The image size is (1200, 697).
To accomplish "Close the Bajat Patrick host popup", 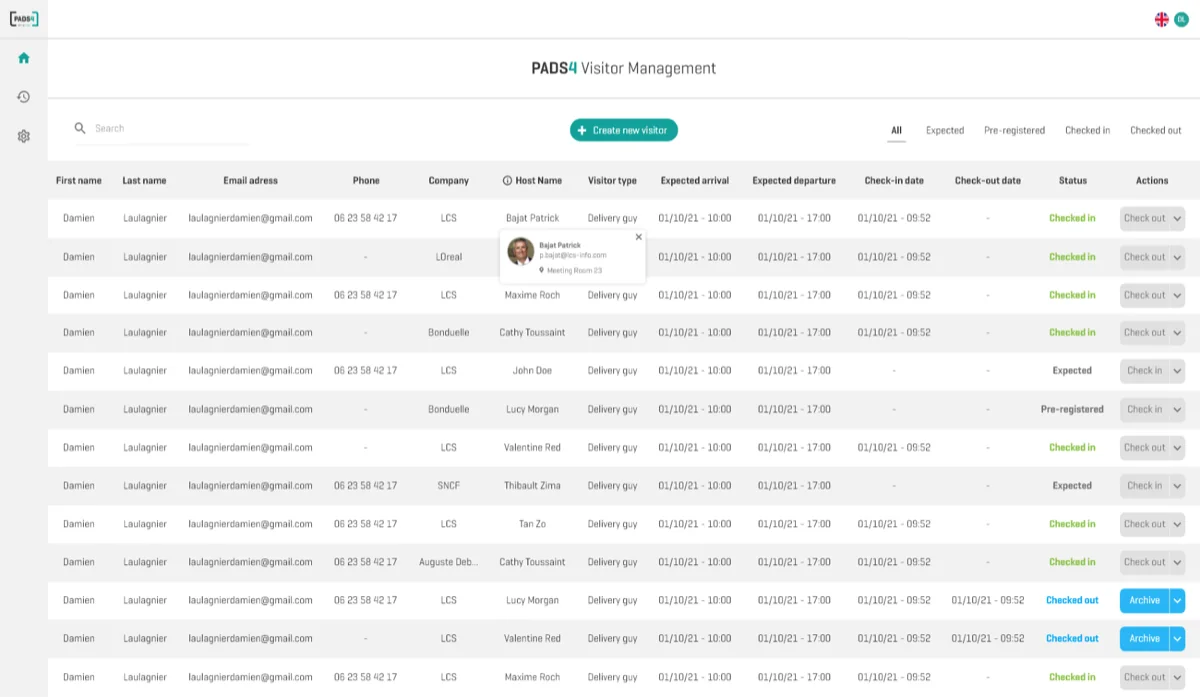I will coord(639,237).
